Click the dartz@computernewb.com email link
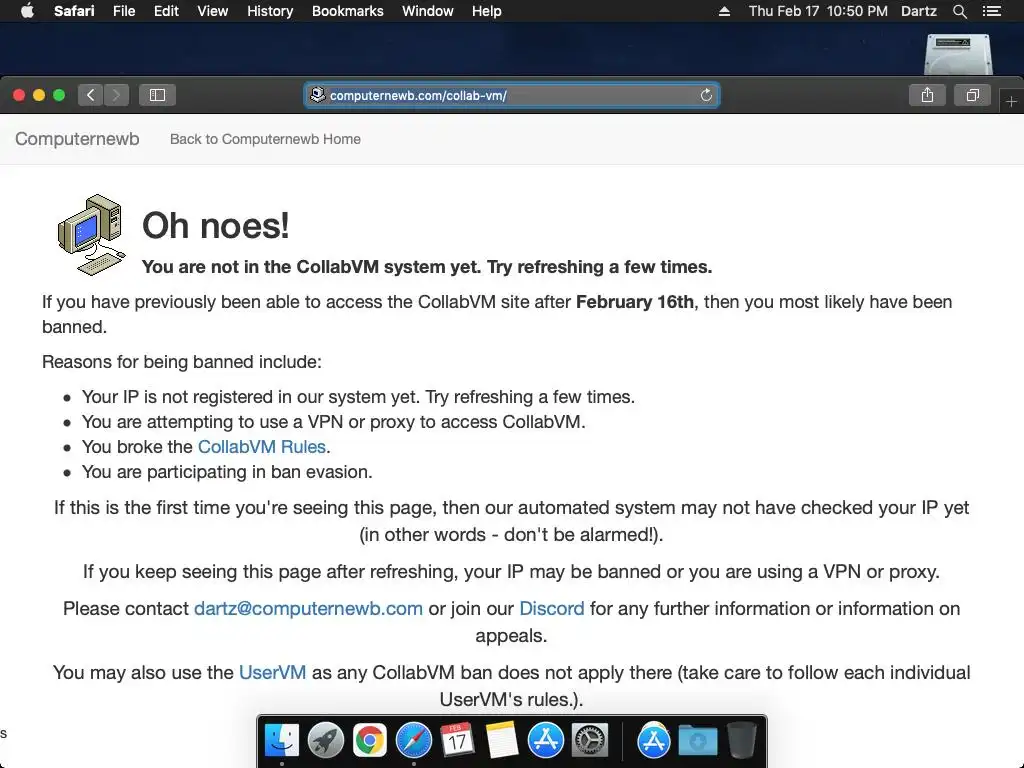 pos(308,609)
